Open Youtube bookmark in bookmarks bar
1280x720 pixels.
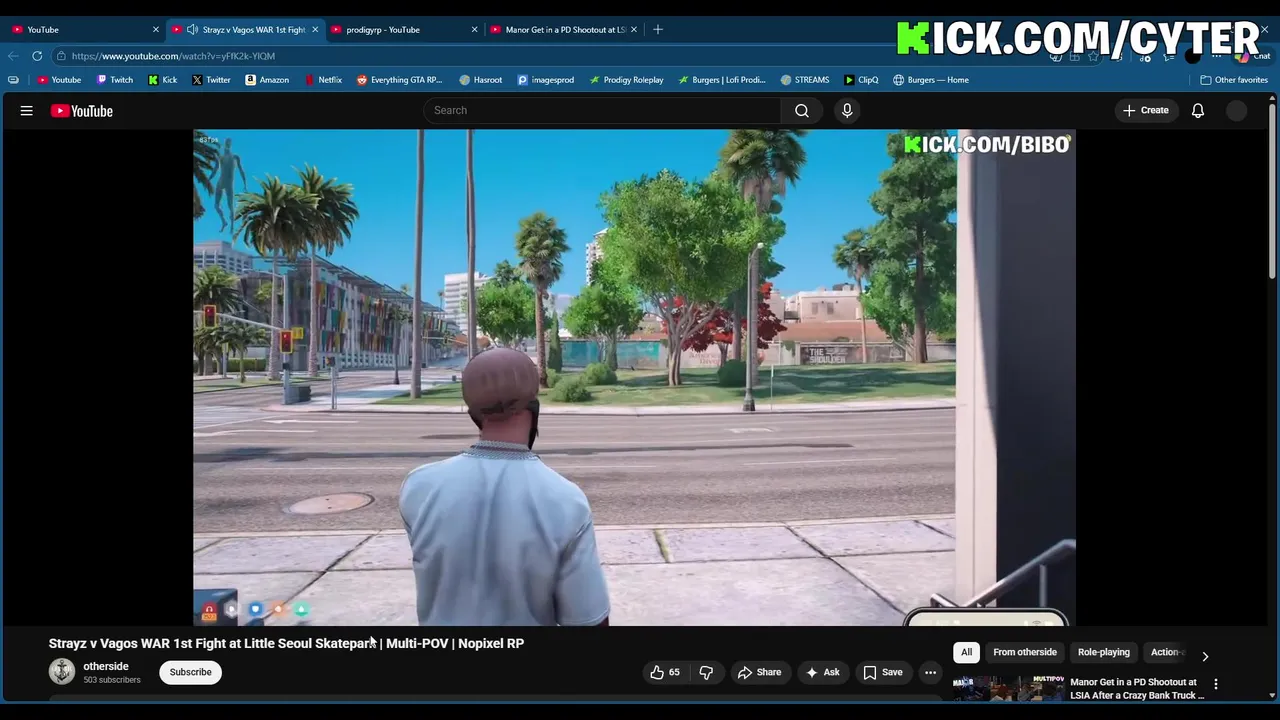click(59, 80)
